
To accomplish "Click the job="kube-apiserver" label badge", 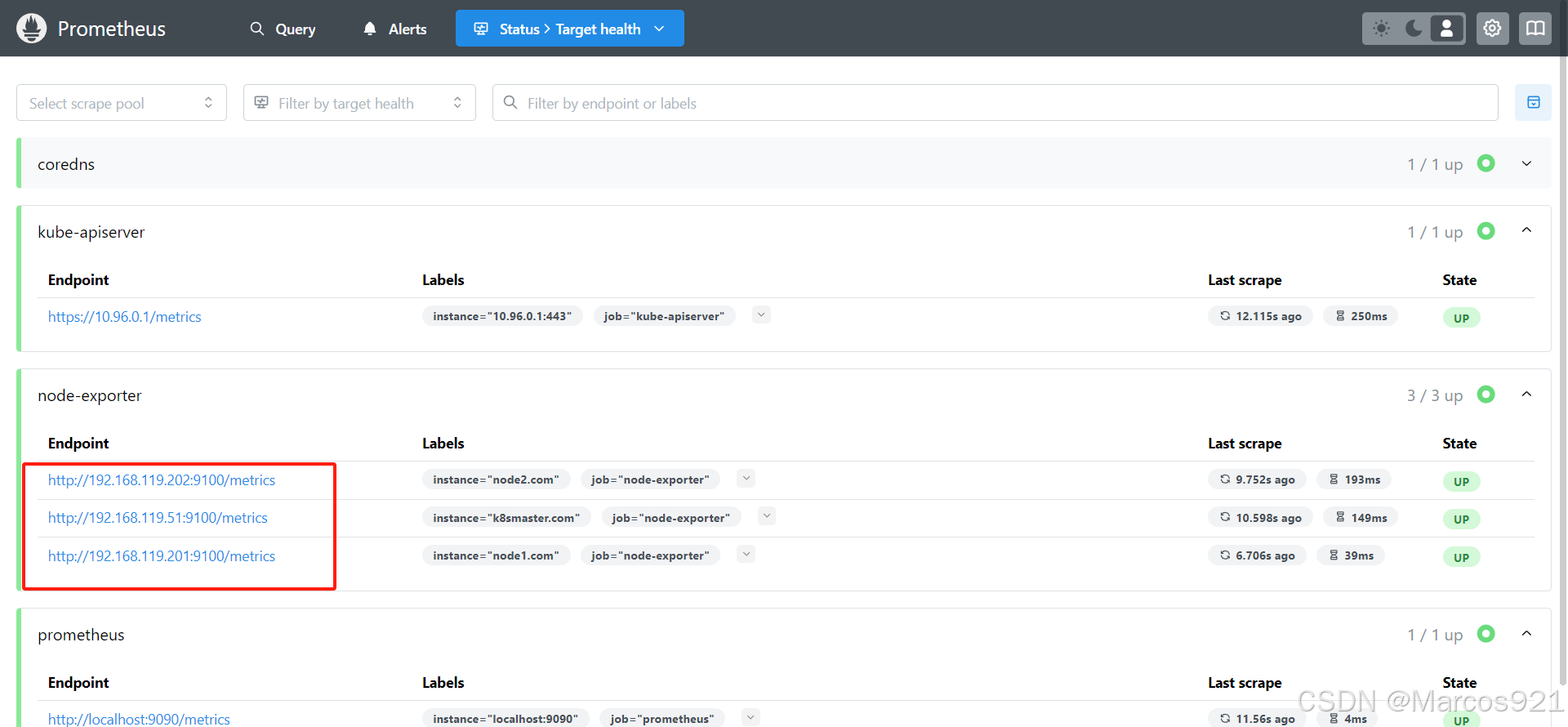I will click(x=664, y=316).
